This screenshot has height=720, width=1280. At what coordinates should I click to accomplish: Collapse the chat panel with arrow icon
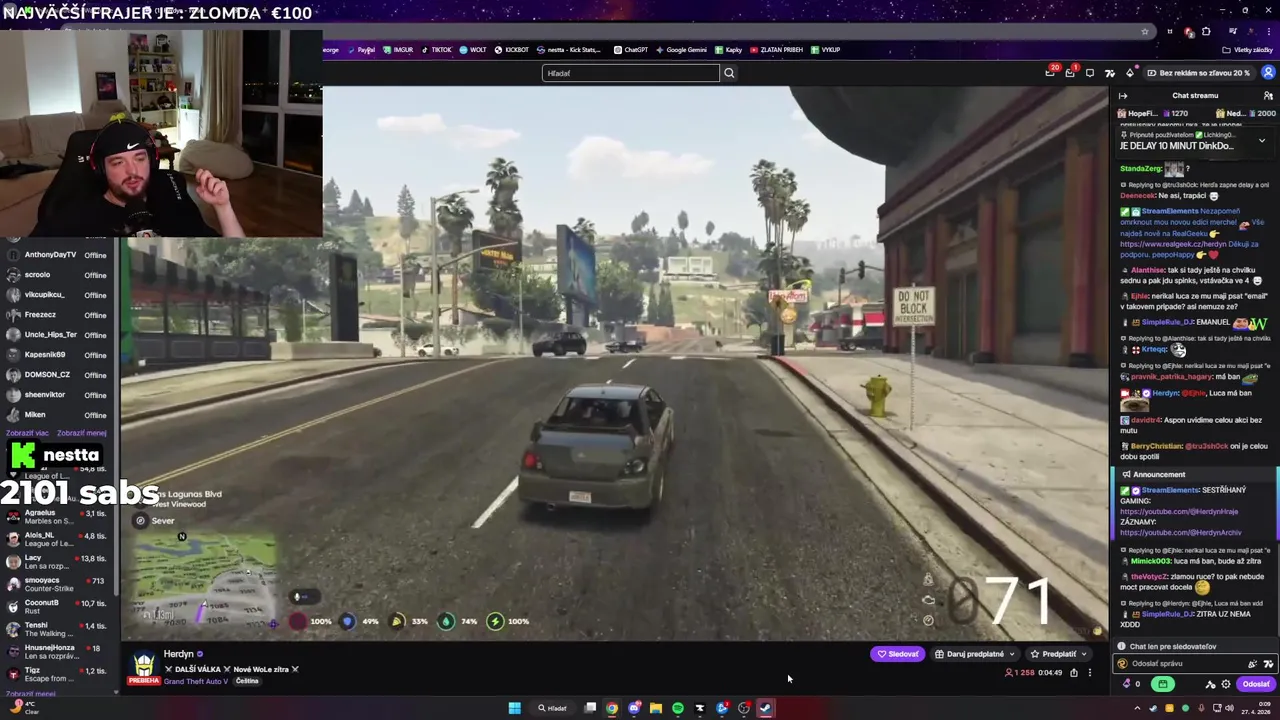pyautogui.click(x=1123, y=96)
